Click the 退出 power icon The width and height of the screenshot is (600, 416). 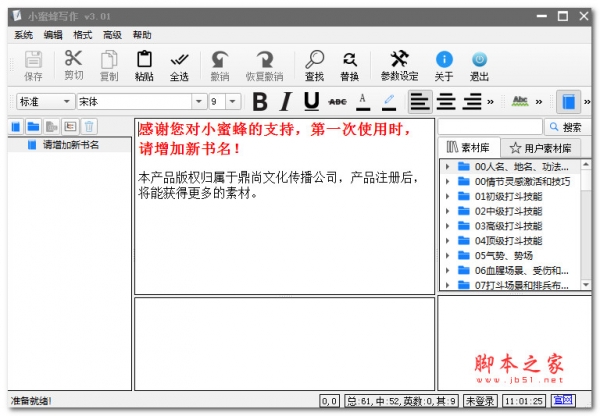pyautogui.click(x=479, y=59)
